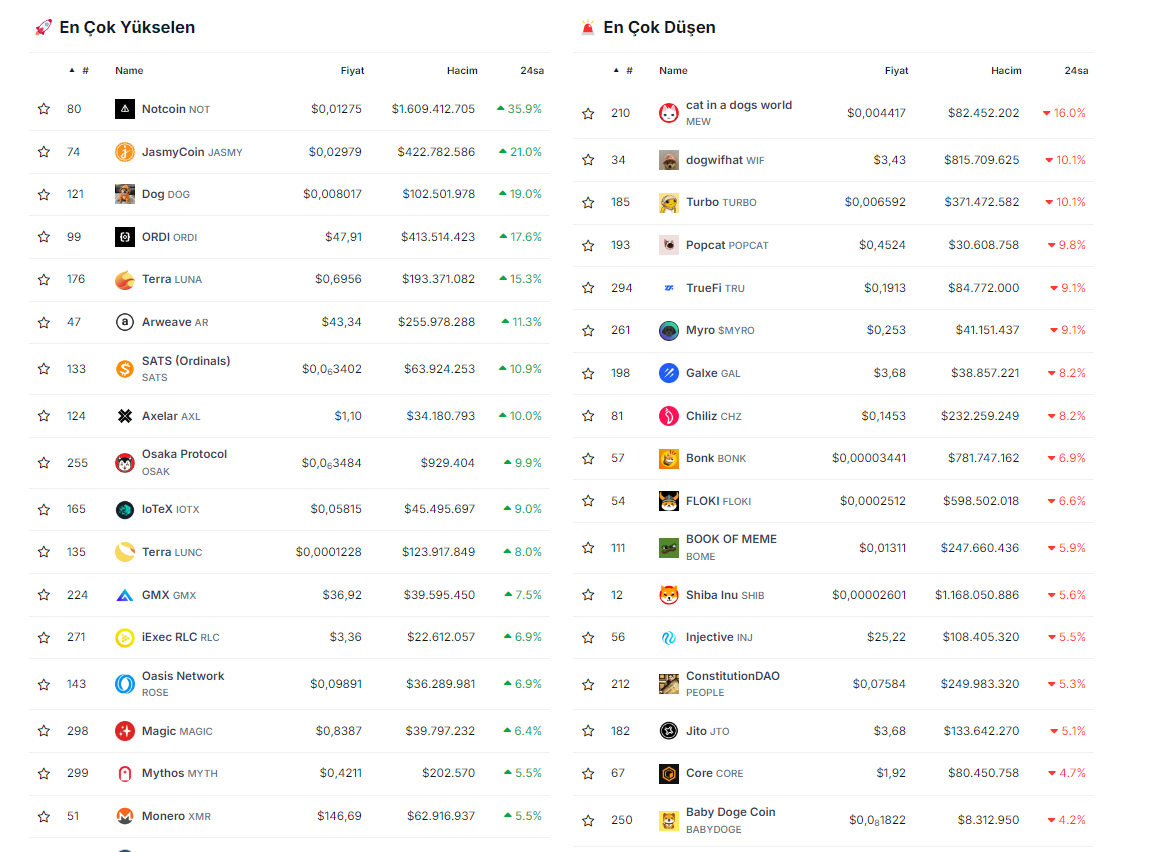Sort gainers by 24sa column header
1166x852 pixels.
coord(531,71)
